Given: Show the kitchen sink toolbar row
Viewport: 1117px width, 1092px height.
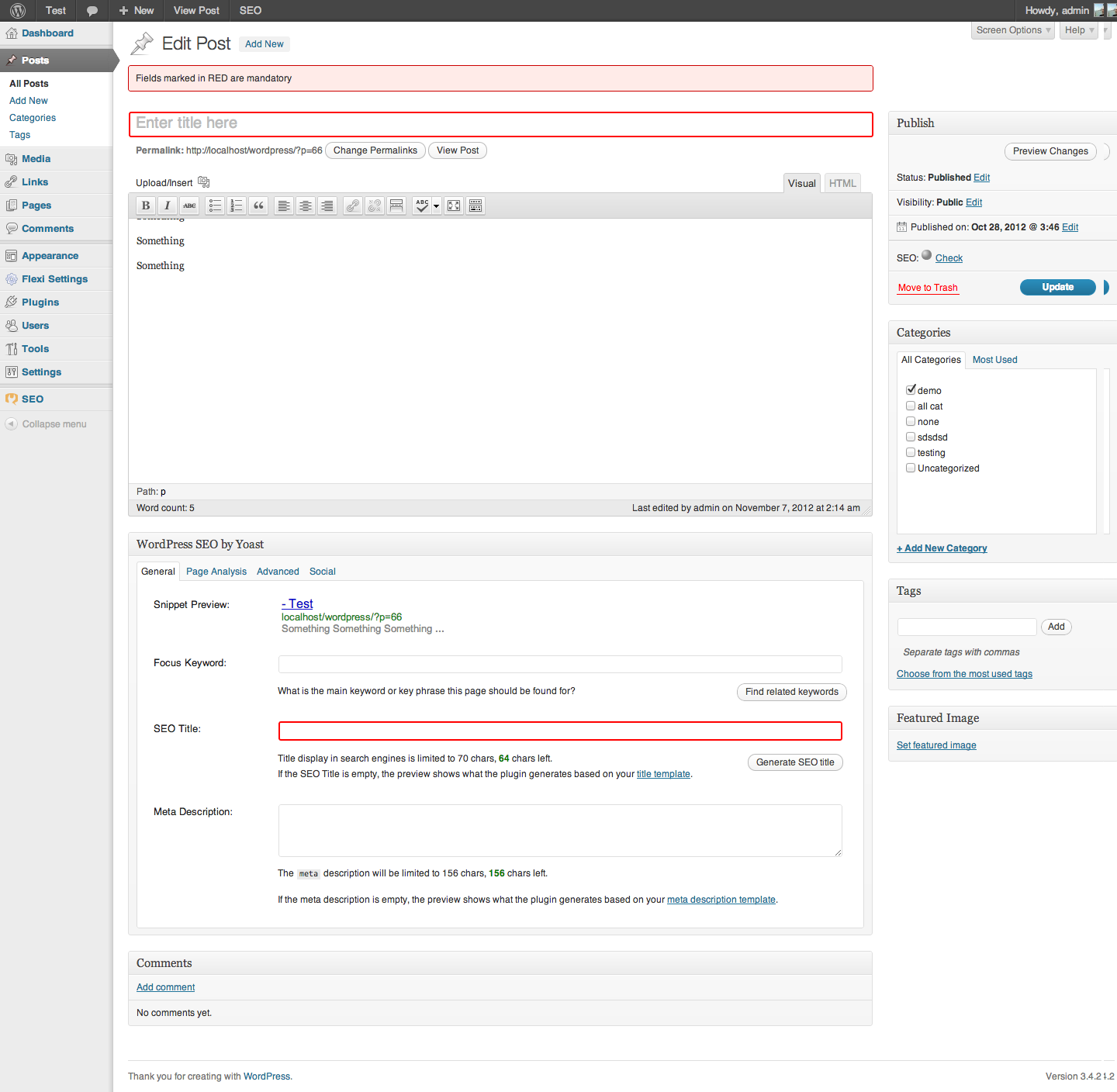Looking at the screenshot, I should click(476, 206).
